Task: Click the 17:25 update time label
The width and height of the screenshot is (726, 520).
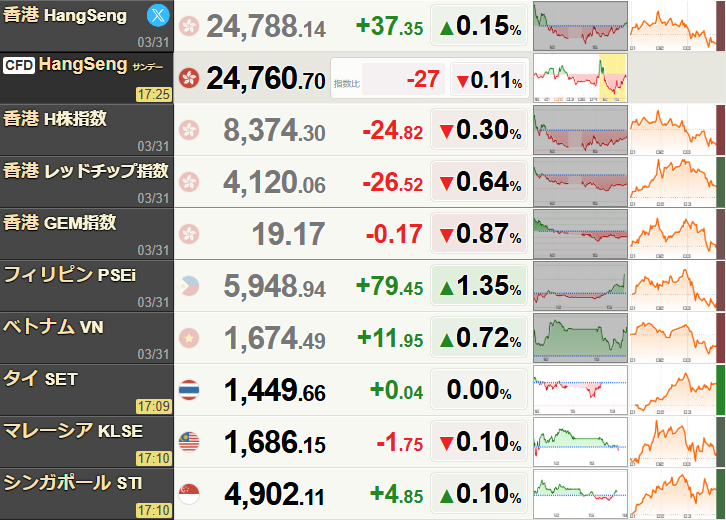Action: coord(154,94)
